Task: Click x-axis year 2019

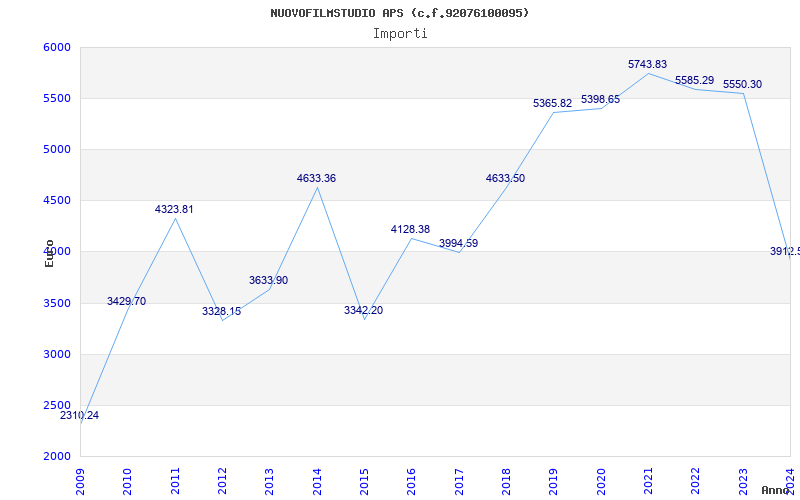Action: coord(554,482)
